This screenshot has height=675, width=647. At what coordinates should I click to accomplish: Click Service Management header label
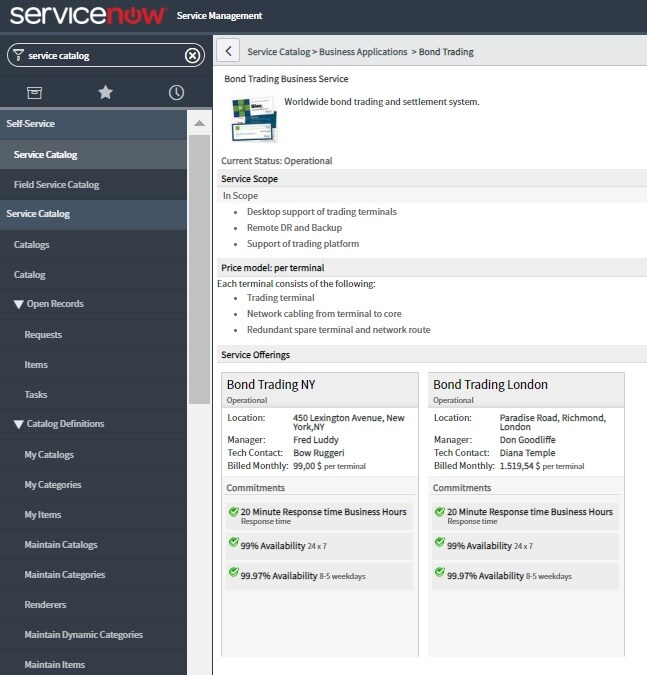(x=219, y=15)
